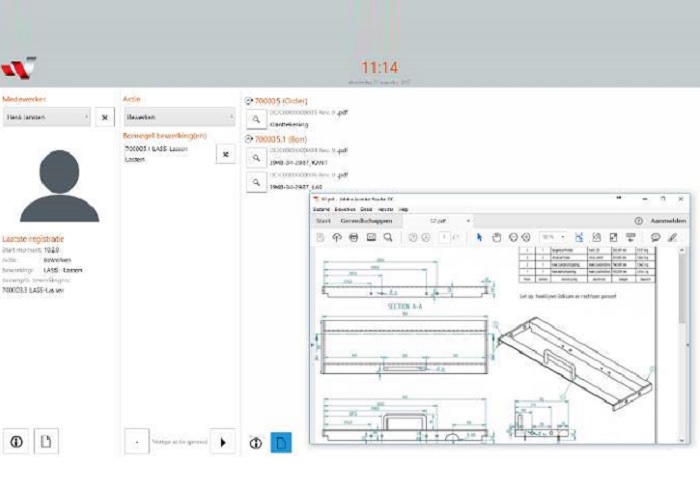Screen dimensions: 700x500
Task: Click the employee avatar silhouette
Action: pyautogui.click(x=59, y=186)
